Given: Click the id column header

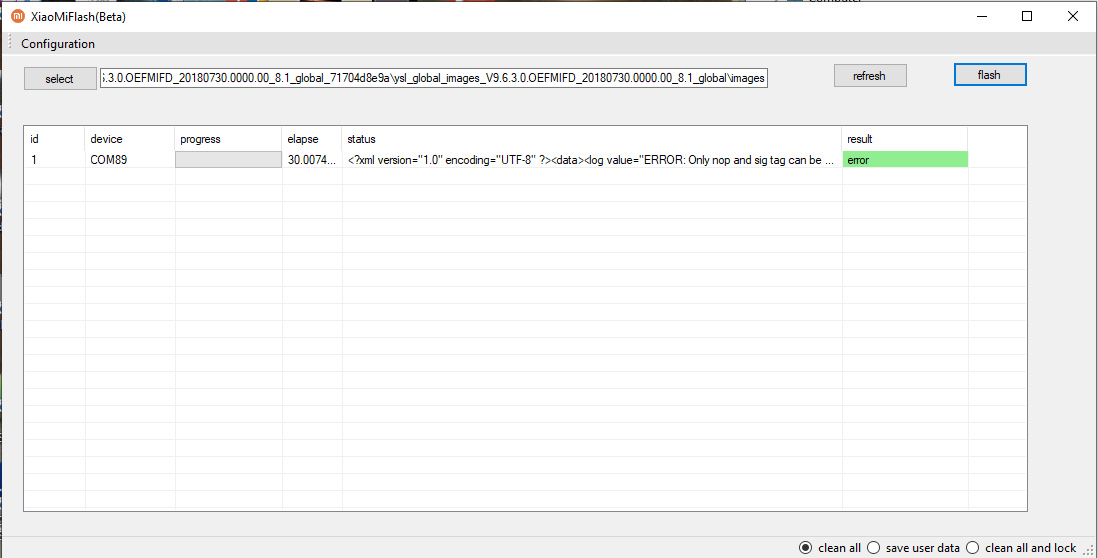Looking at the screenshot, I should [x=55, y=139].
